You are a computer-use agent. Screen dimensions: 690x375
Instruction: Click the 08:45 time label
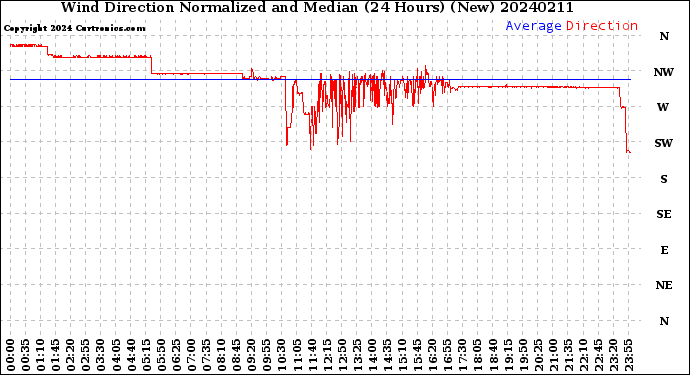coord(237,355)
